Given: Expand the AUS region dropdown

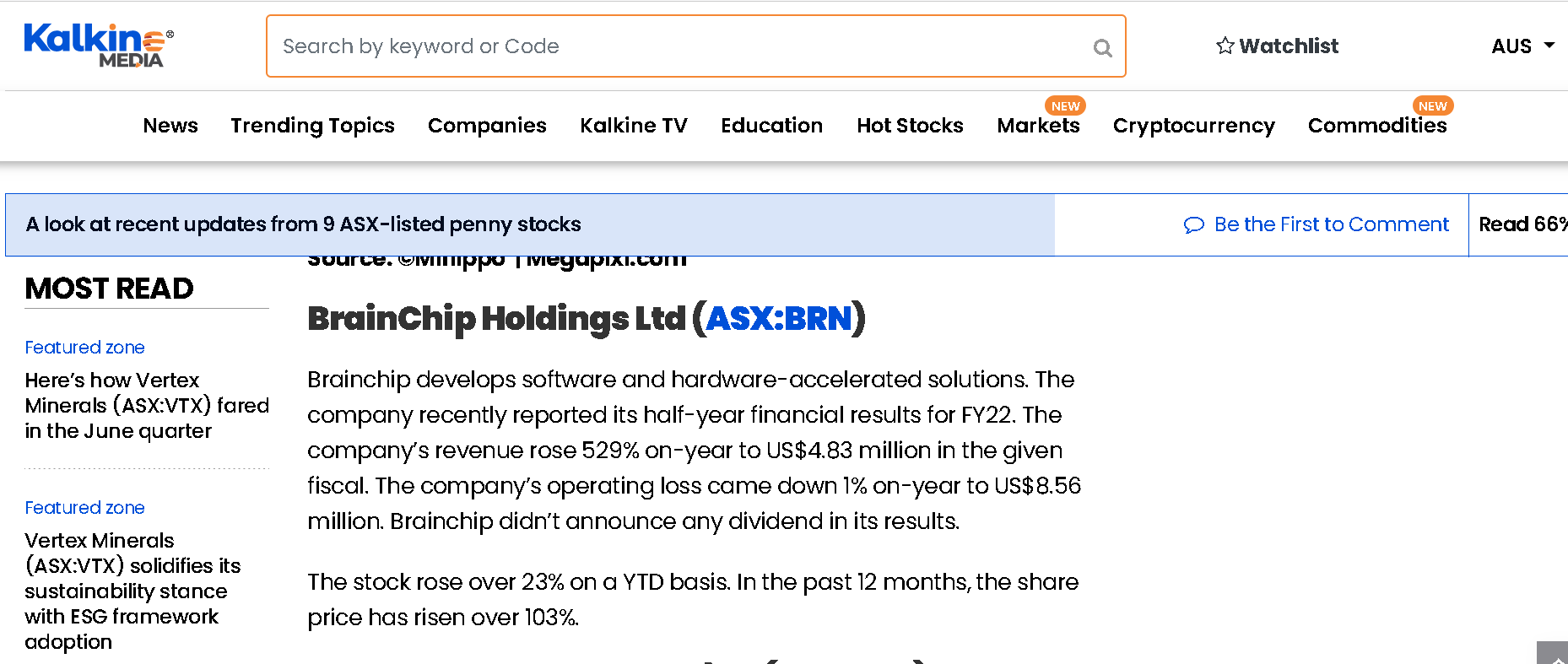Looking at the screenshot, I should [1523, 46].
